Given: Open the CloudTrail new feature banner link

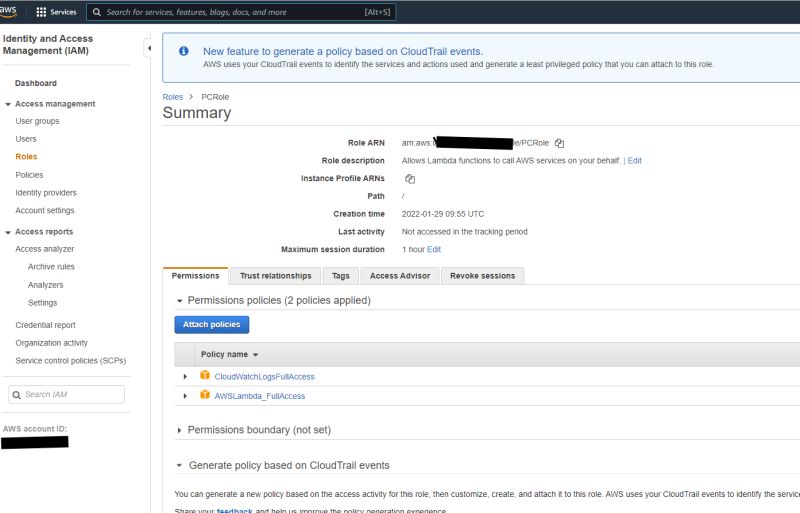Looking at the screenshot, I should [343, 52].
